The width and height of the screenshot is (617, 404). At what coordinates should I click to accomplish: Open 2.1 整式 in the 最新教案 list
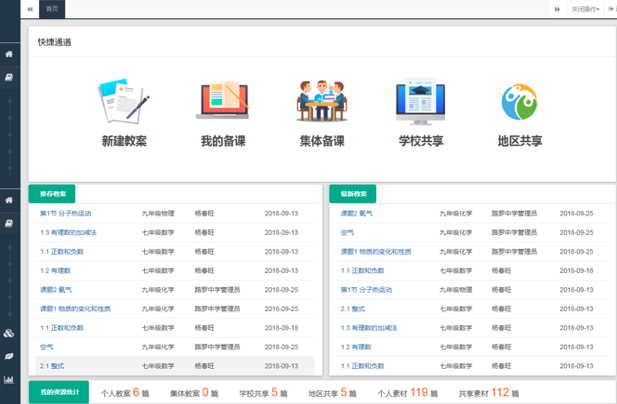click(353, 308)
